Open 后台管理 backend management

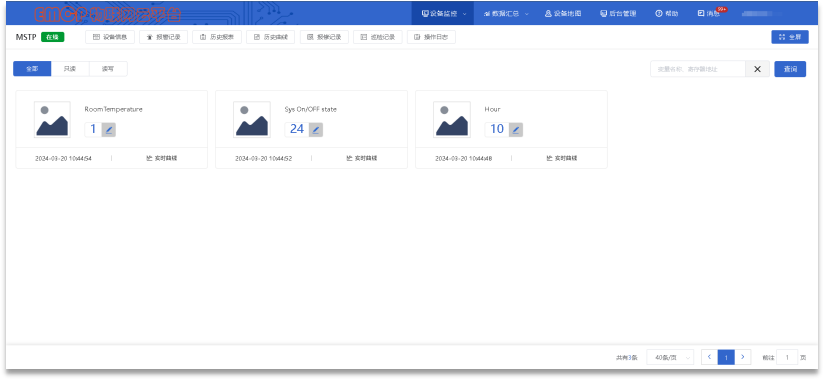pyautogui.click(x=618, y=14)
